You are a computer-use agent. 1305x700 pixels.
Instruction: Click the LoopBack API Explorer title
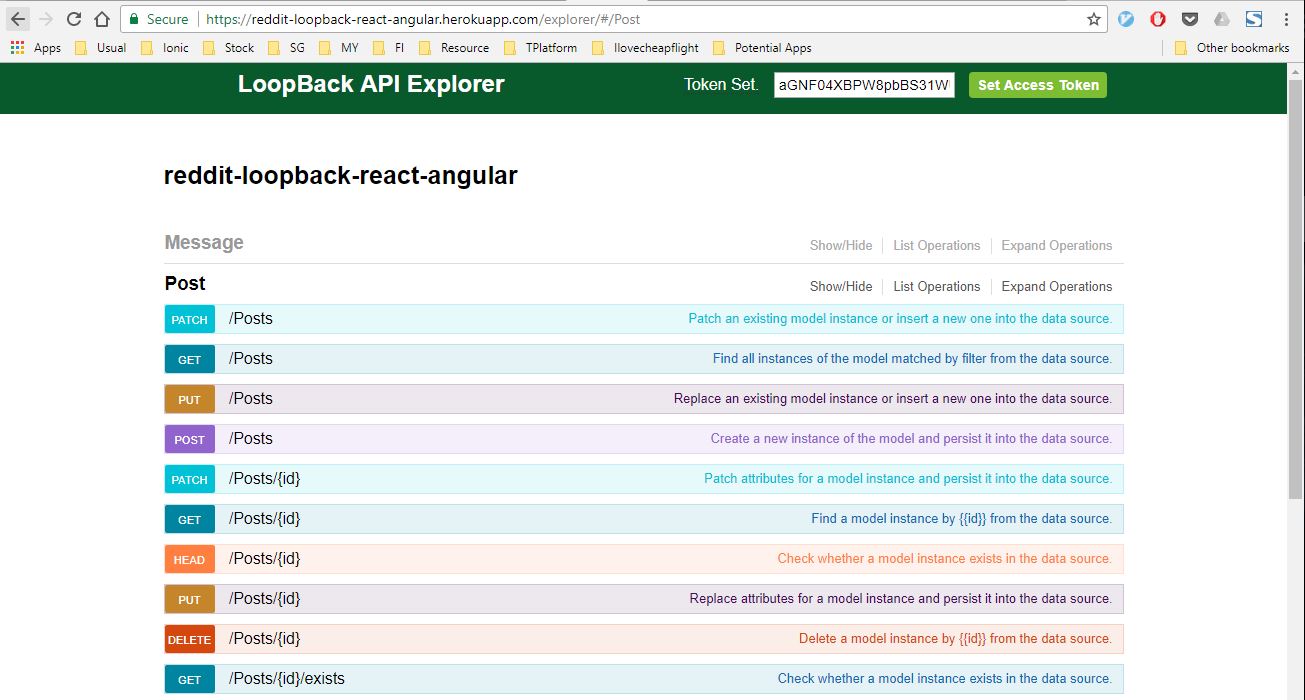pos(371,84)
